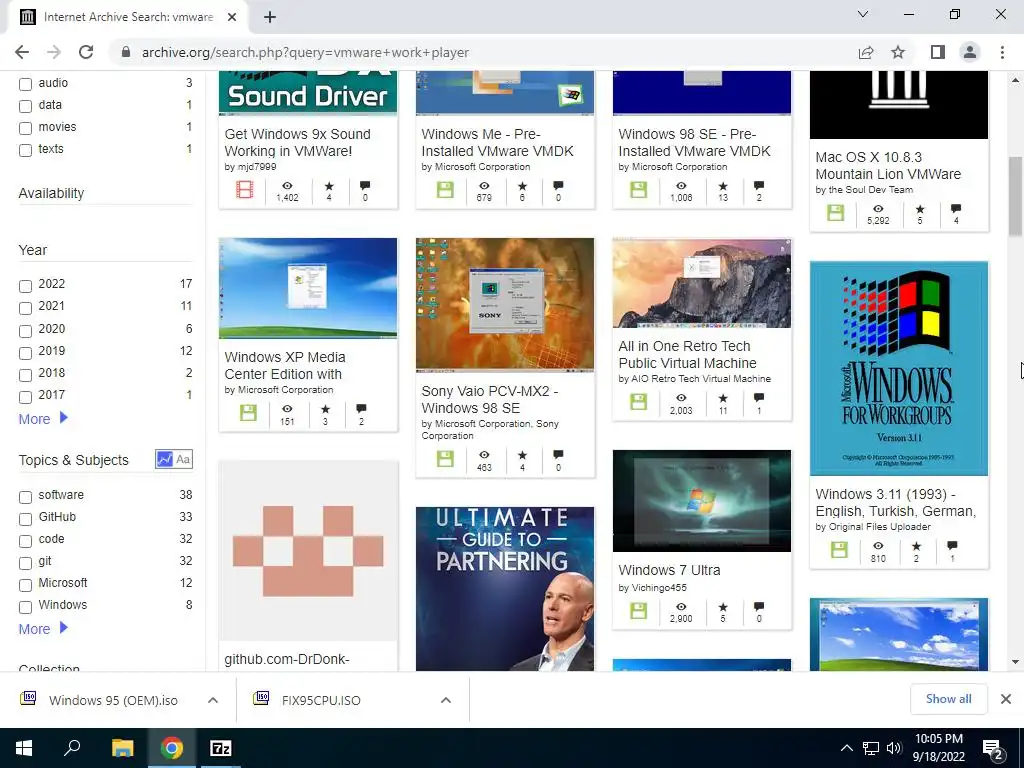
Task: Click the software icon on Windows Me card
Action: click(445, 190)
